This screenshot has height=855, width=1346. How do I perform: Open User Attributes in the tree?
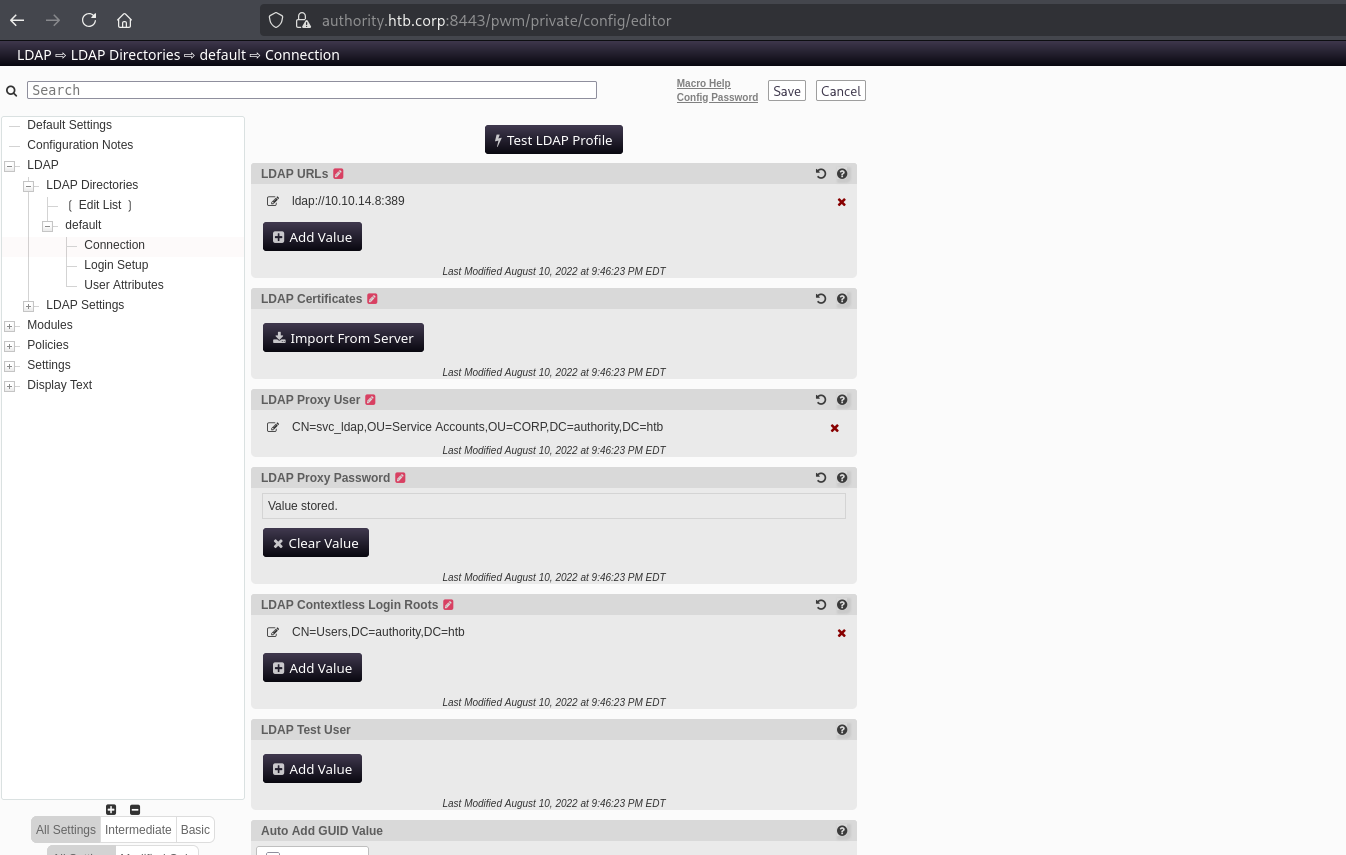point(123,285)
